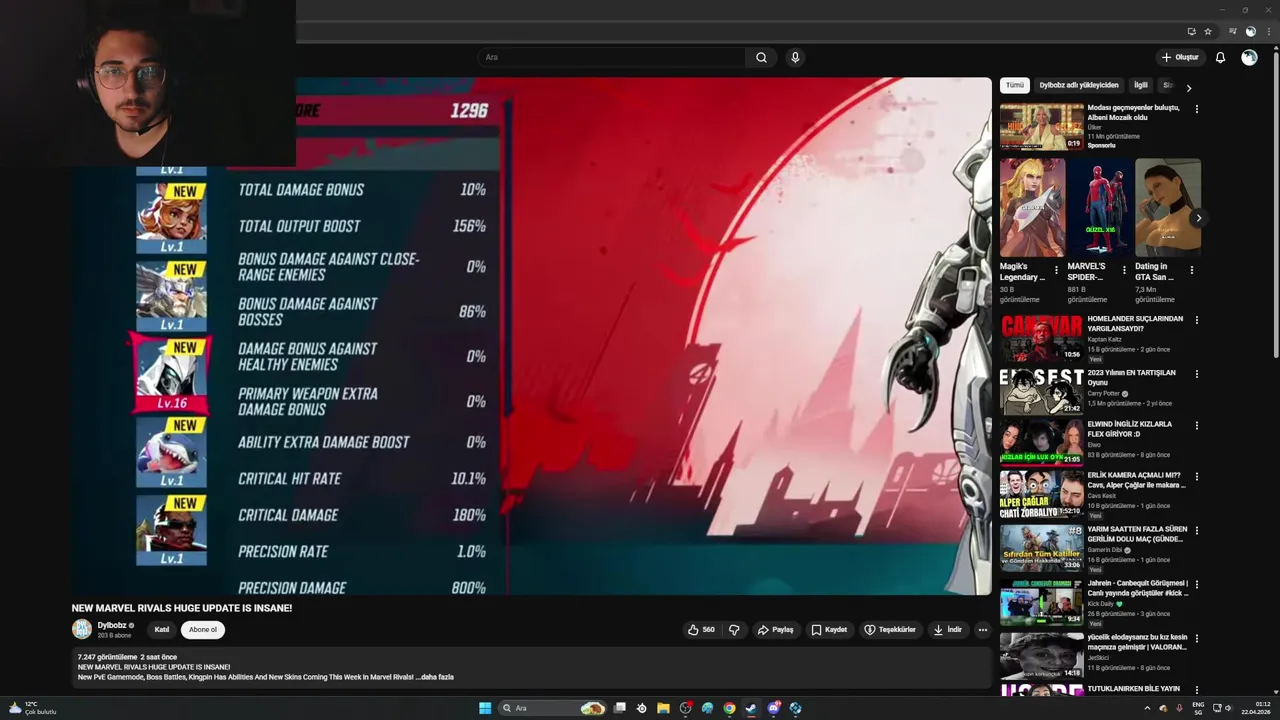The height and width of the screenshot is (720, 1280).
Task: Dislike the video with thumbs down icon
Action: click(735, 630)
